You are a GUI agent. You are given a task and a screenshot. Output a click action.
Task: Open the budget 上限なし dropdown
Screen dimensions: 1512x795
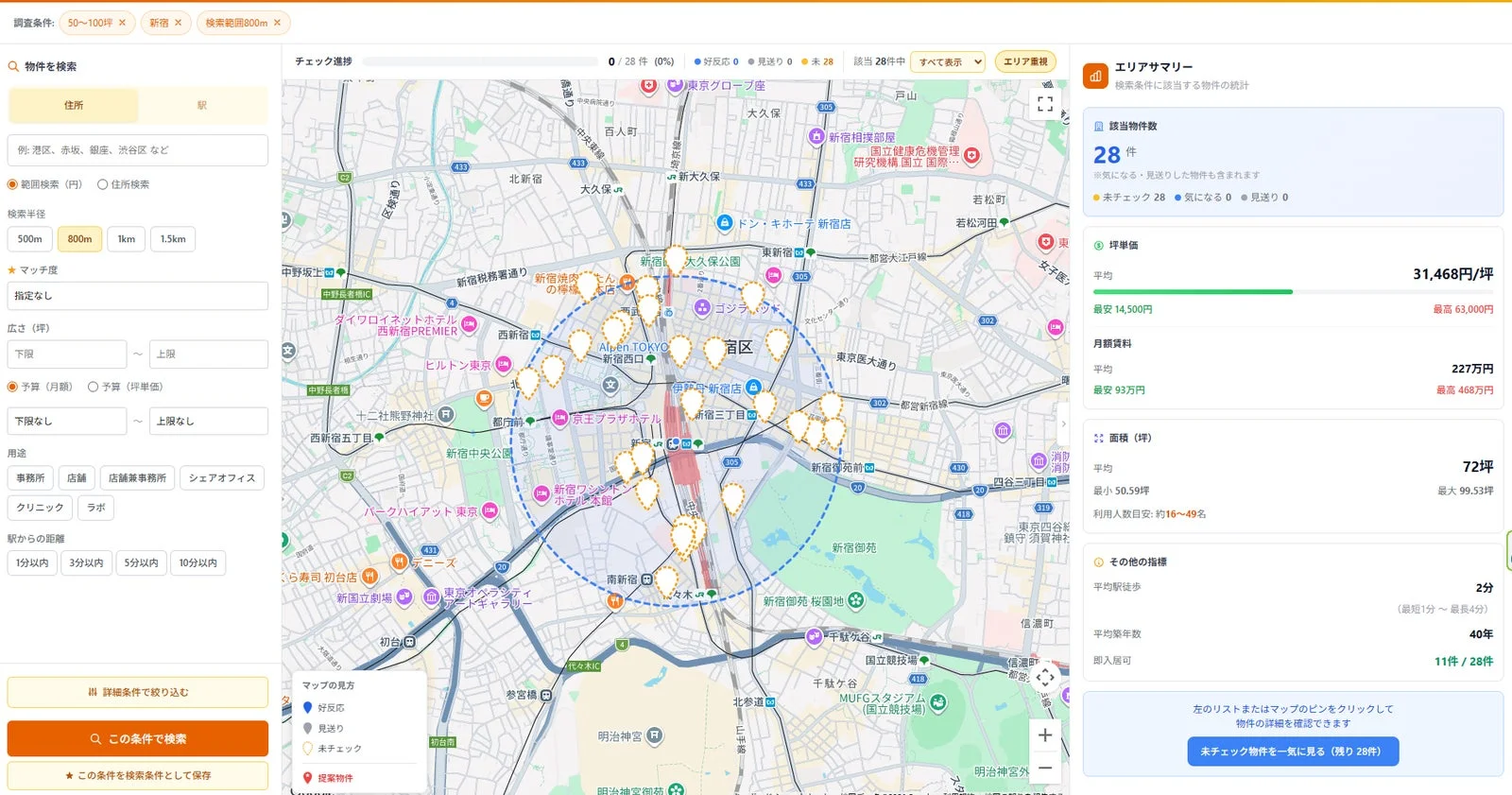coord(209,421)
